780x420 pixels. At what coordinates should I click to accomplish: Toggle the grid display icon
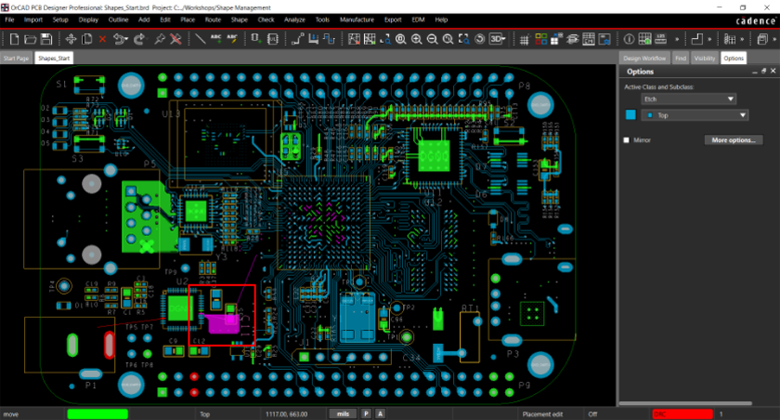tap(524, 39)
